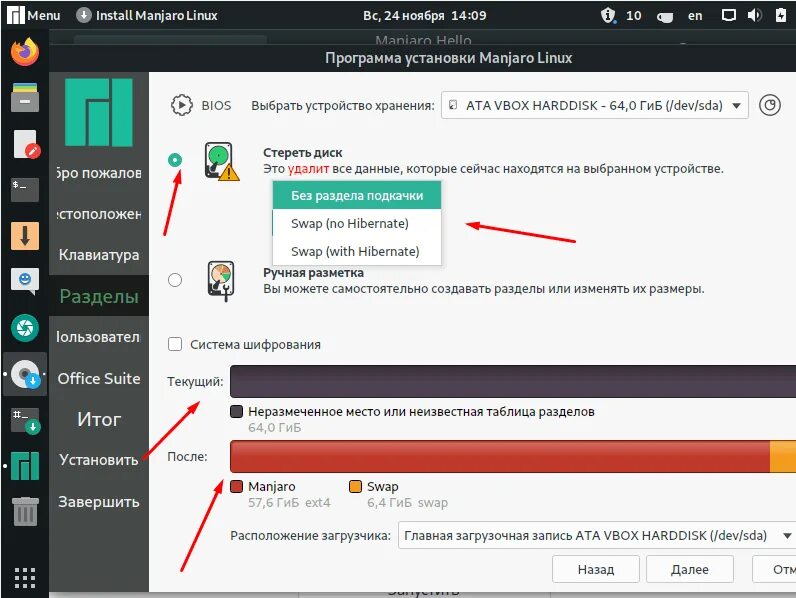Choose Swap (no Hibernate) option

[x=357, y=223]
